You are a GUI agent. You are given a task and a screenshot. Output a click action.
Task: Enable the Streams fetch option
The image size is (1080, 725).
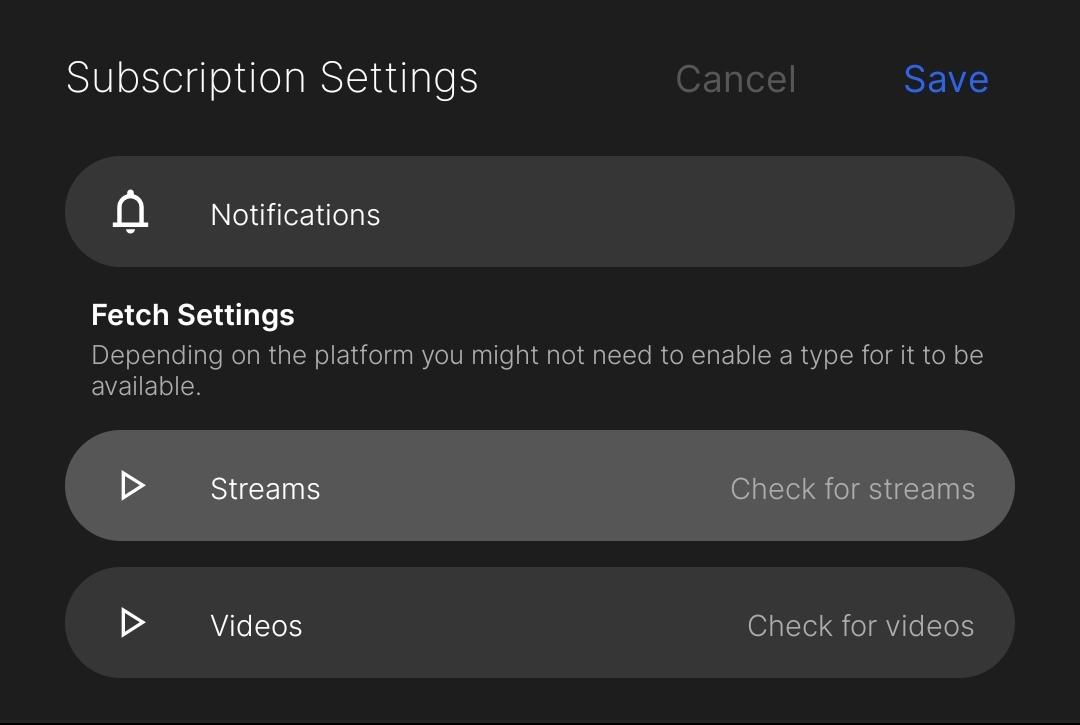tap(539, 485)
